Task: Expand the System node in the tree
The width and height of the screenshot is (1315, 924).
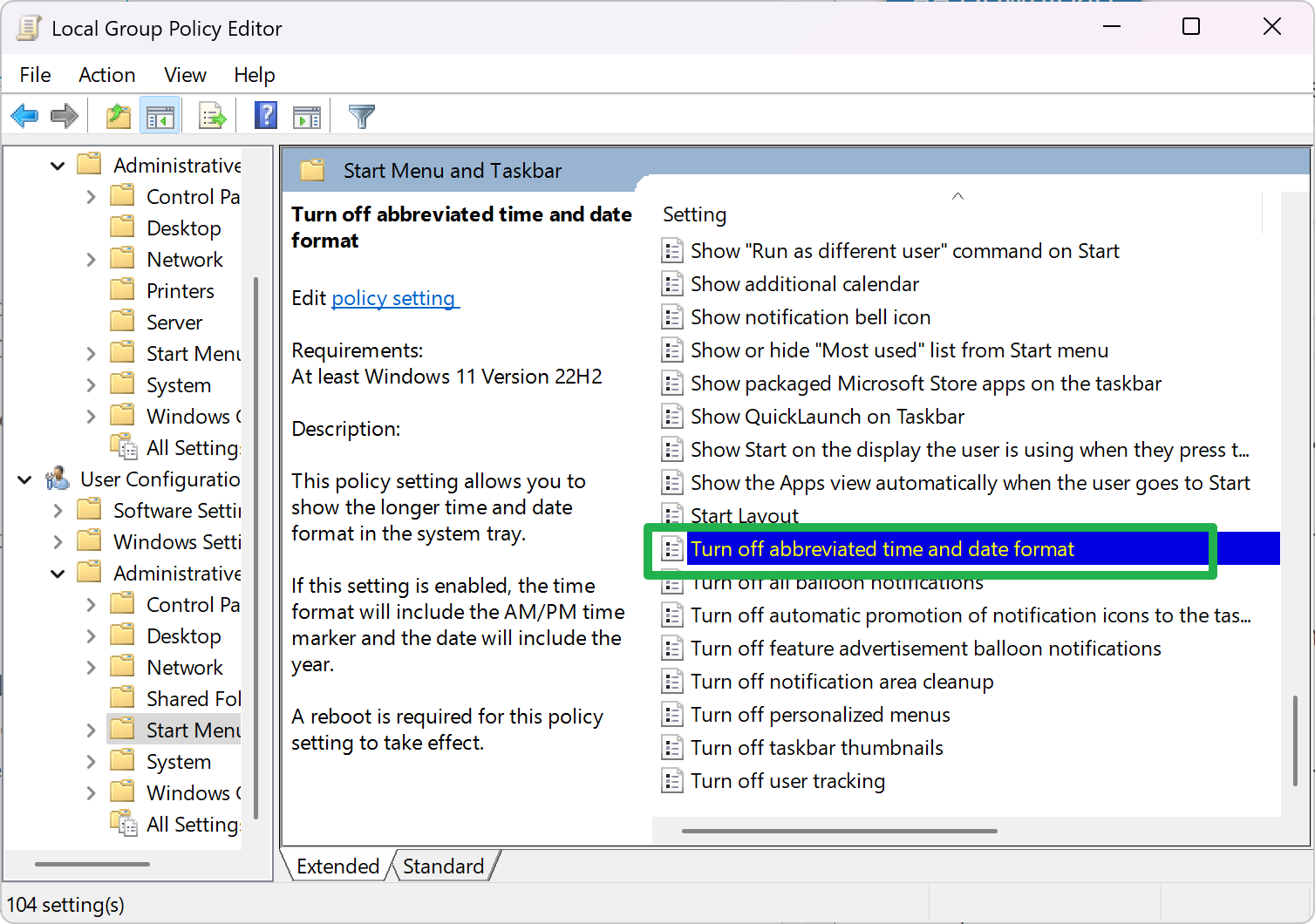Action: (91, 384)
